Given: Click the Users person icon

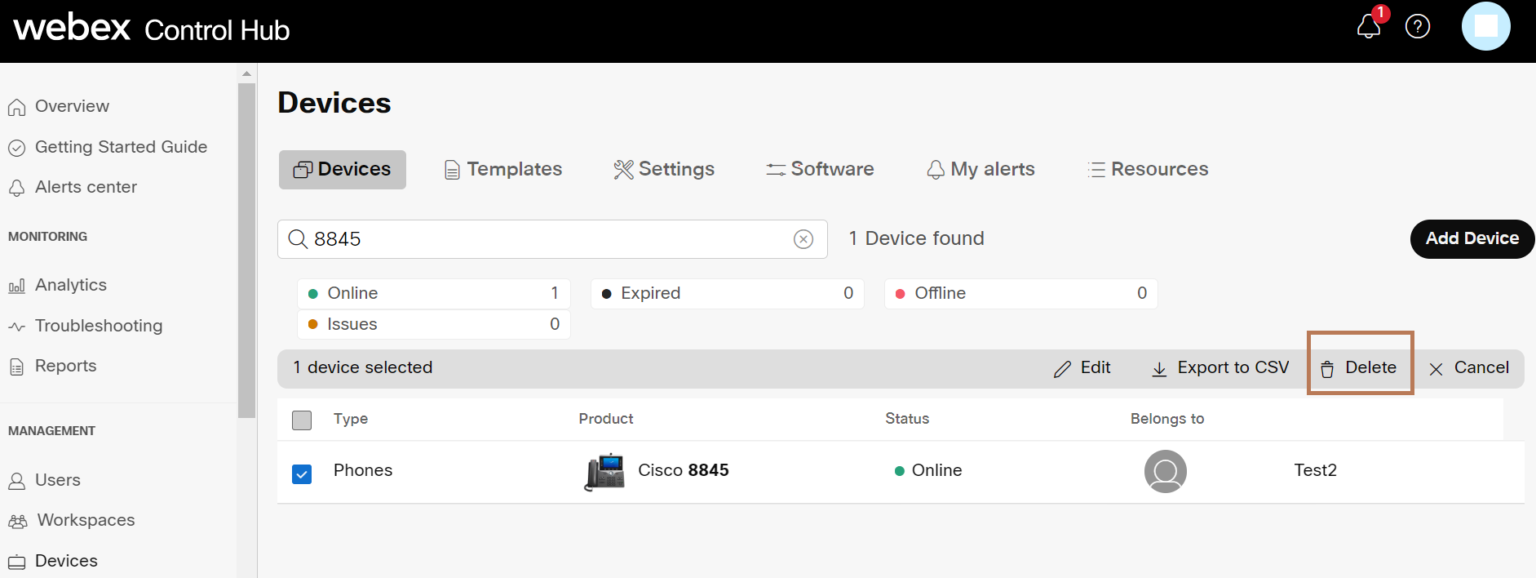Looking at the screenshot, I should 17,481.
